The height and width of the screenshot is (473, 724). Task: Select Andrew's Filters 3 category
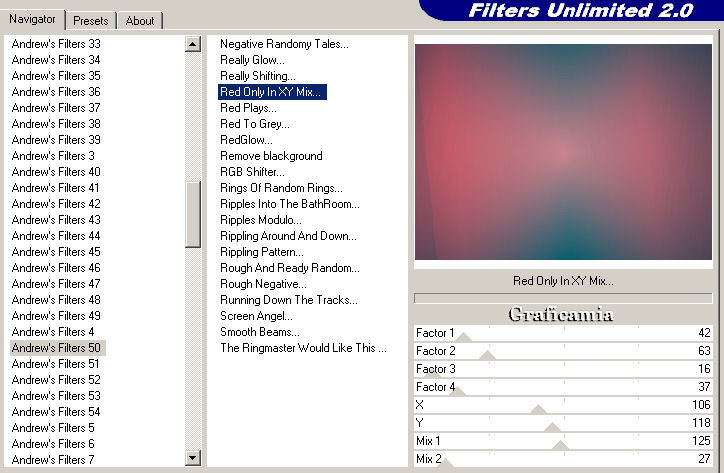point(53,156)
